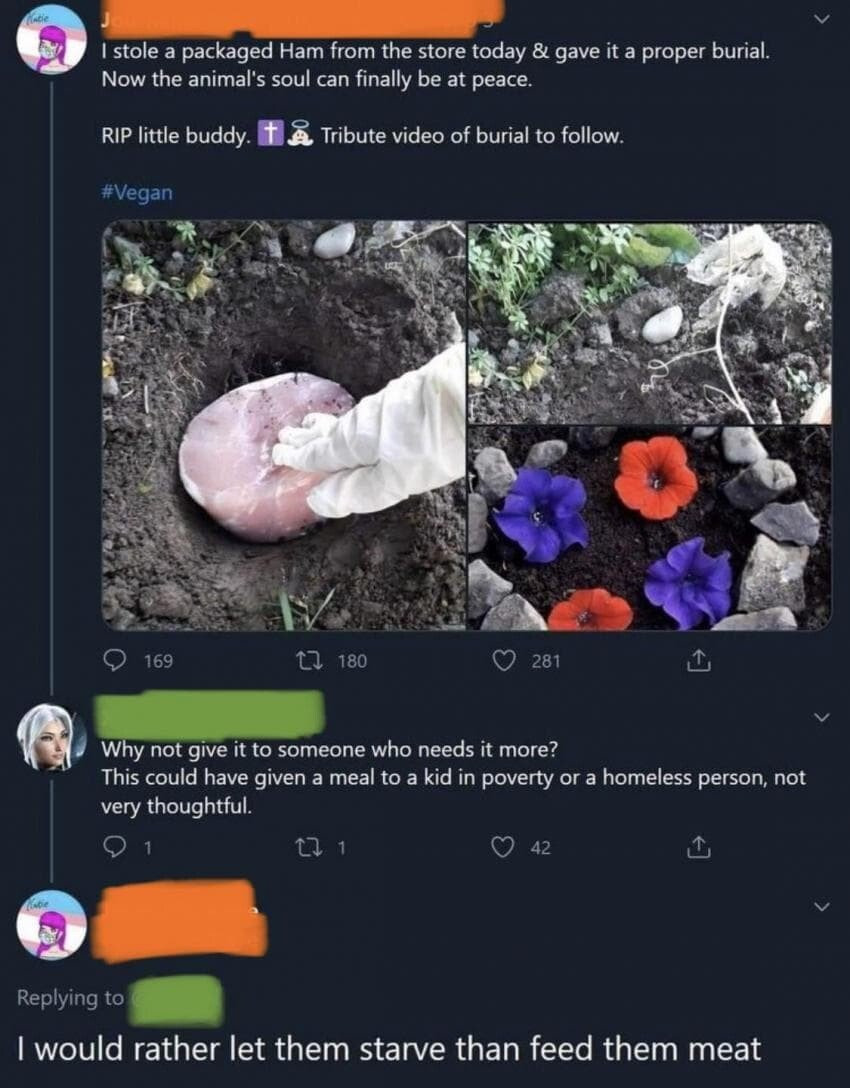
Task: Open the original tweet's more options chevron
Action: [x=821, y=19]
